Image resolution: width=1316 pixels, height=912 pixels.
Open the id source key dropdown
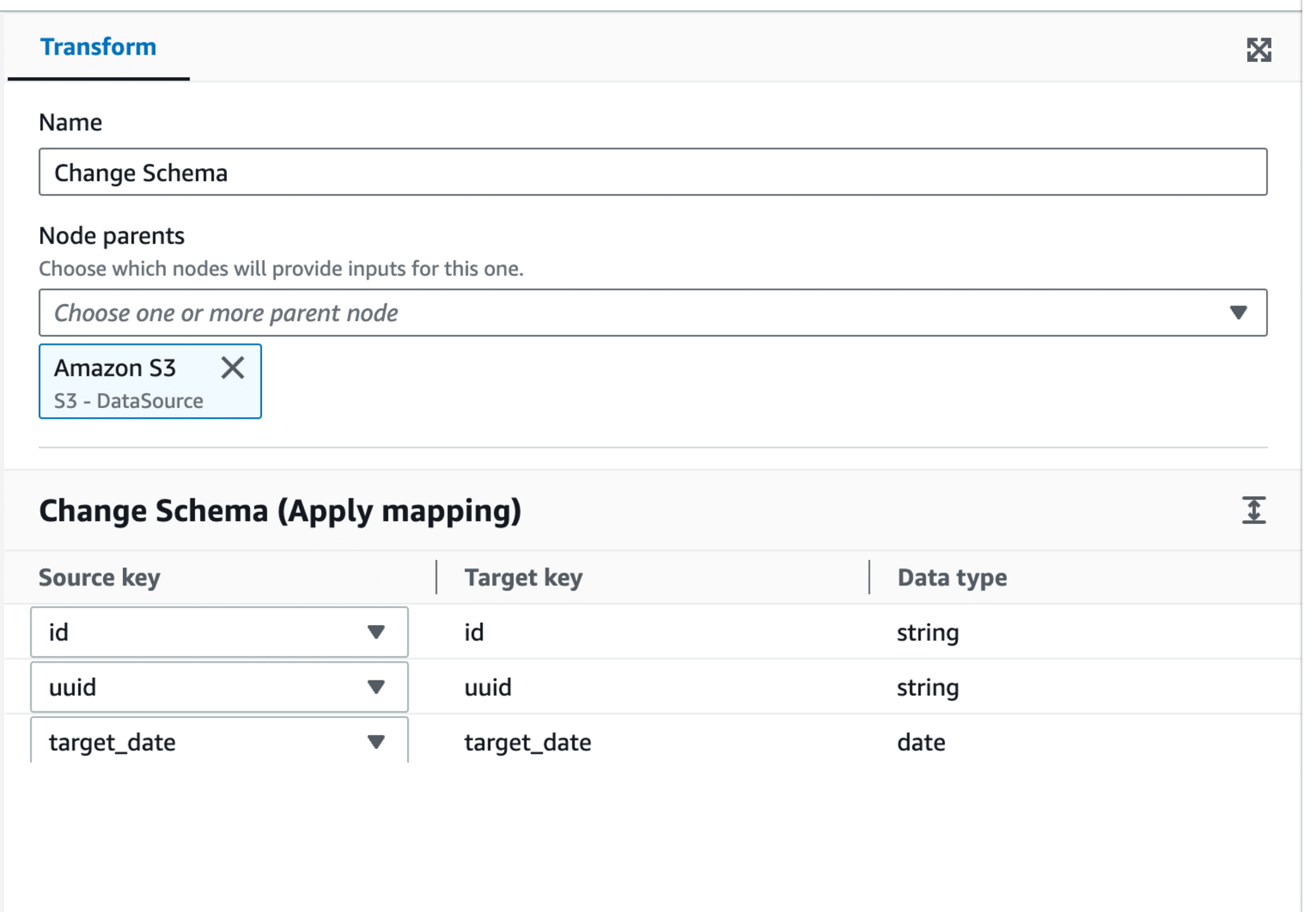click(219, 632)
